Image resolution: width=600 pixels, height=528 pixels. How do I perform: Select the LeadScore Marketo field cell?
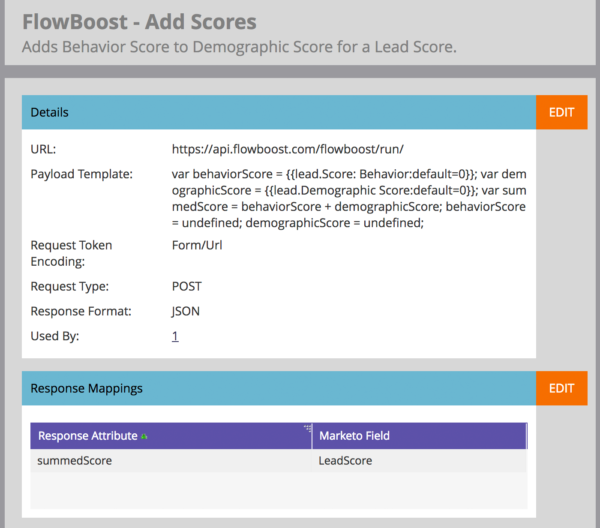point(420,460)
